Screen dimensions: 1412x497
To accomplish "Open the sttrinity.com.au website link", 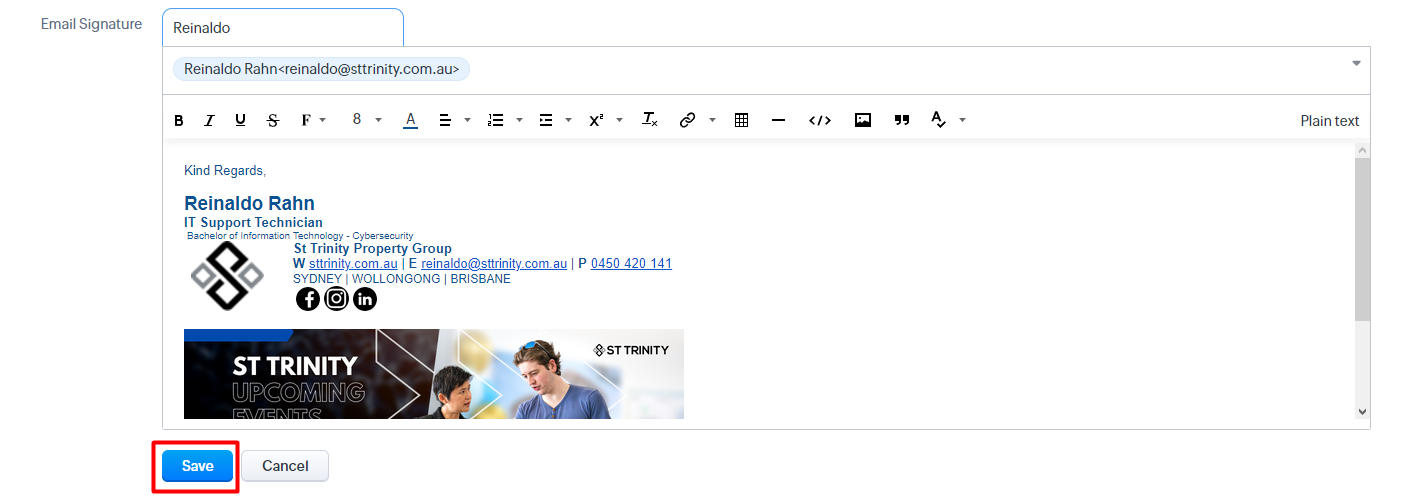I will pyautogui.click(x=353, y=264).
